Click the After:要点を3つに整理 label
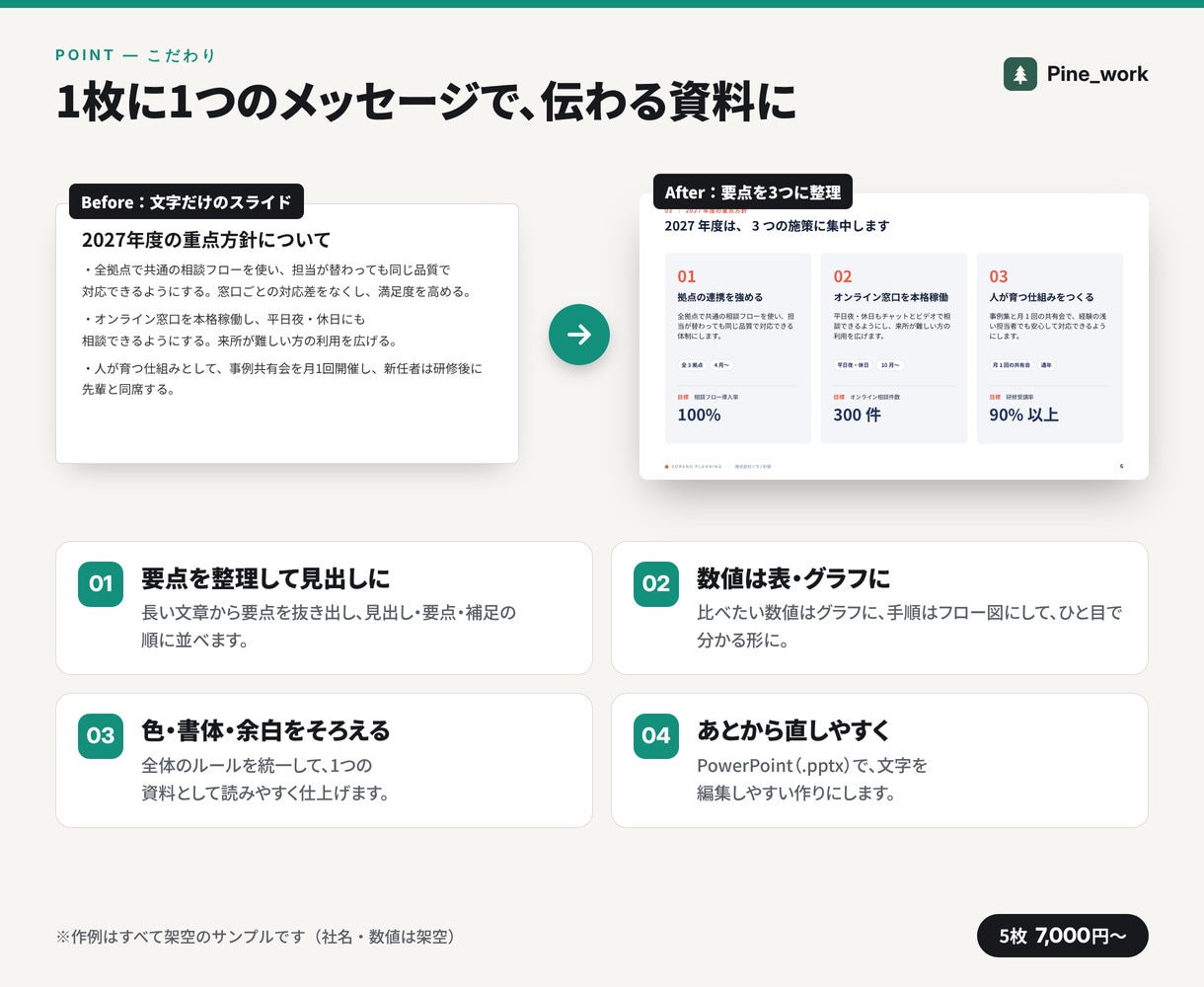Screen dimensions: 1204x987 tap(753, 192)
